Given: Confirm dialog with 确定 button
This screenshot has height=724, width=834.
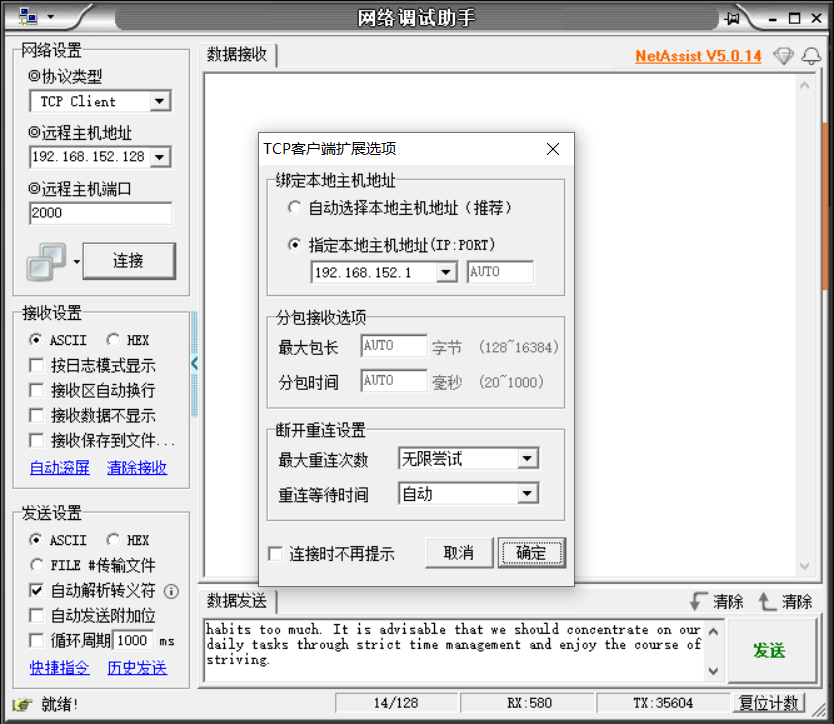Looking at the screenshot, I should point(531,553).
